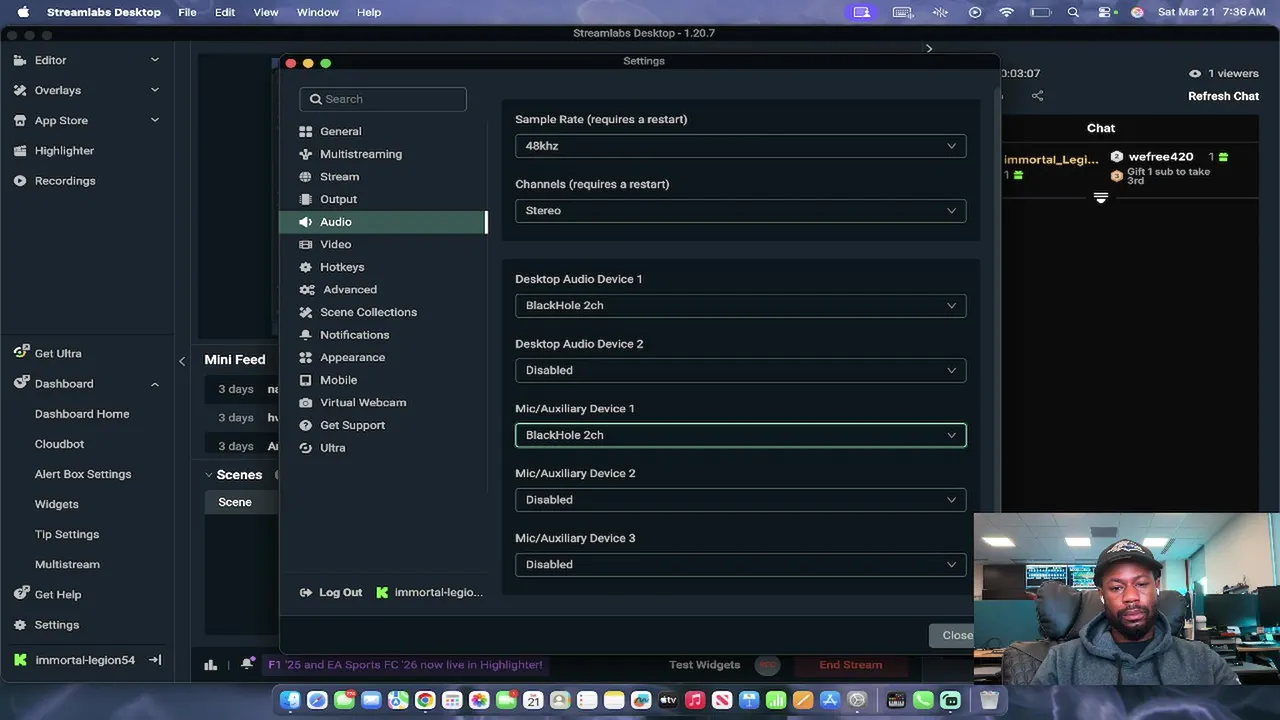Open Alert Box Settings link
Screen dimensions: 1280x720
(x=83, y=474)
